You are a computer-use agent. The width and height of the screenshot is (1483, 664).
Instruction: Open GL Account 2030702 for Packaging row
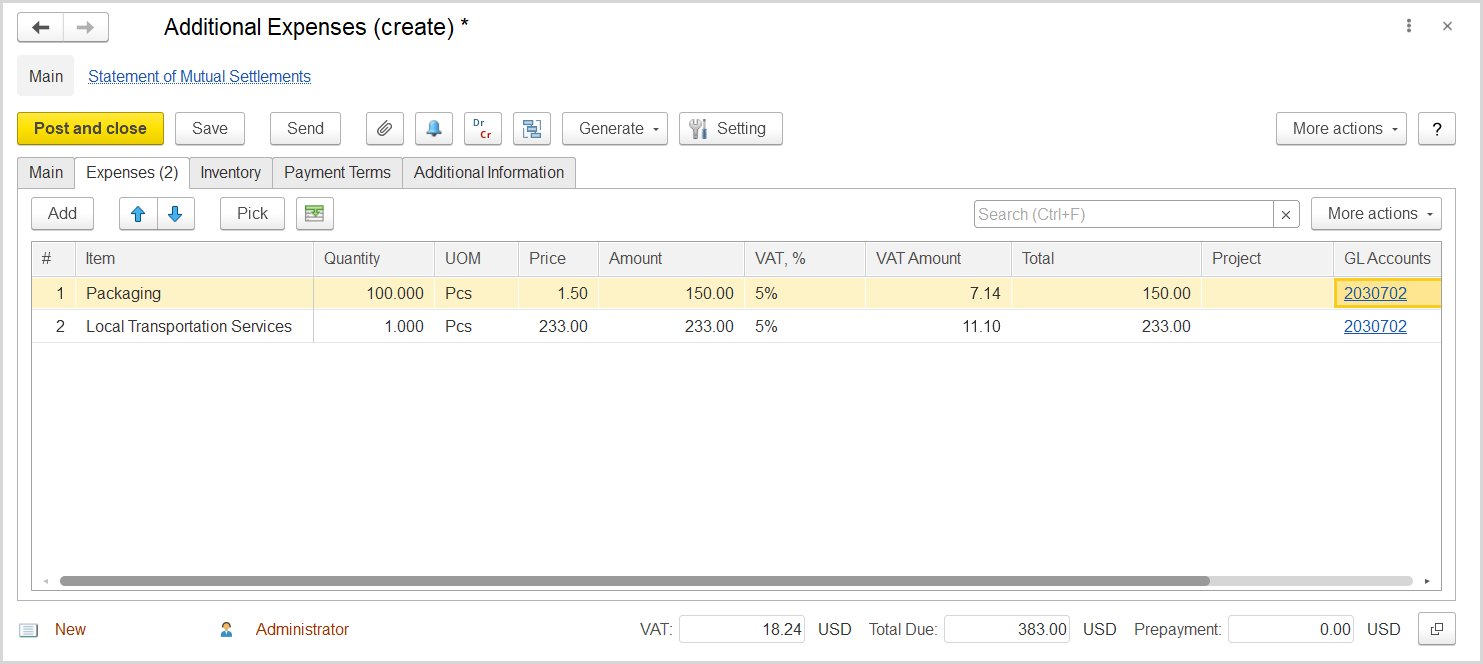click(1374, 293)
